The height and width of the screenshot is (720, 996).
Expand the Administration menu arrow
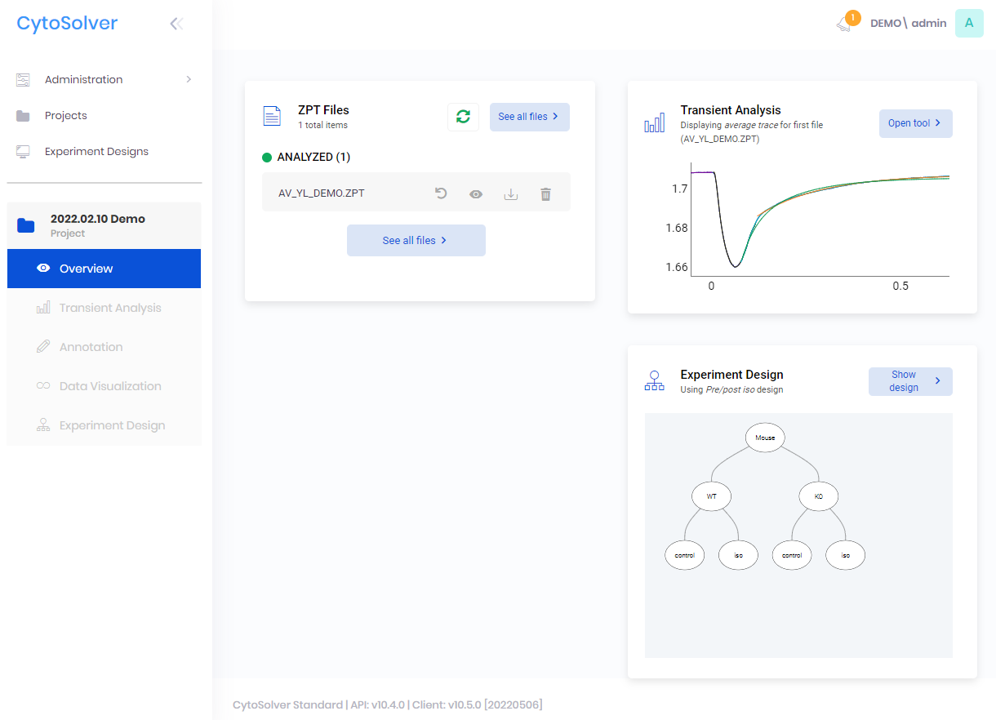point(189,79)
